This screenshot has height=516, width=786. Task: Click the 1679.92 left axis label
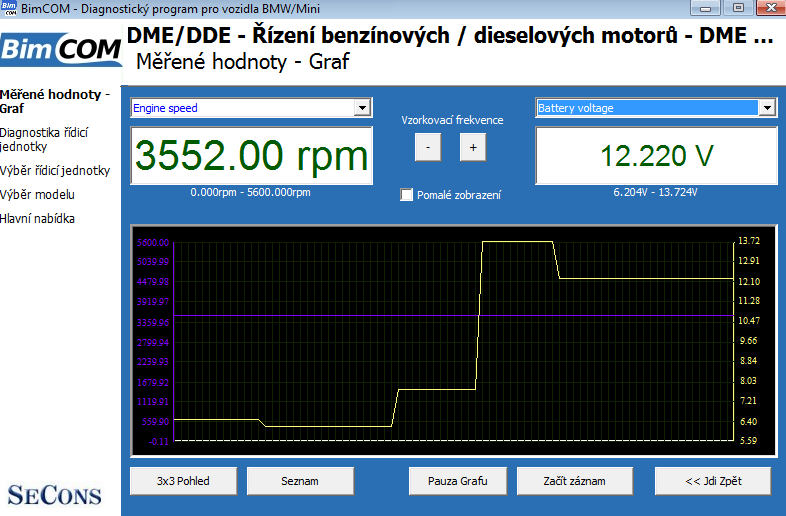[153, 383]
